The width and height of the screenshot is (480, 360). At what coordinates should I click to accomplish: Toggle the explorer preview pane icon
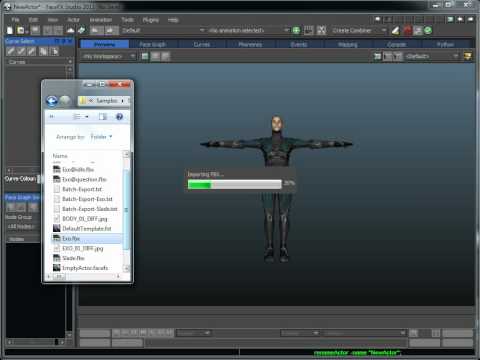pos(103,116)
